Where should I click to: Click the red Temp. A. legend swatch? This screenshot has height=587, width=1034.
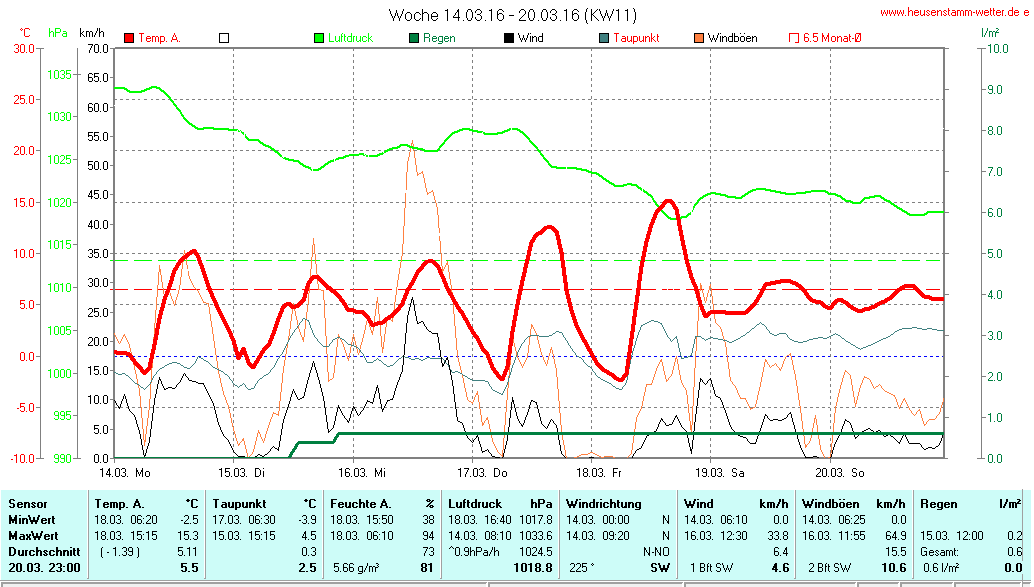point(129,38)
